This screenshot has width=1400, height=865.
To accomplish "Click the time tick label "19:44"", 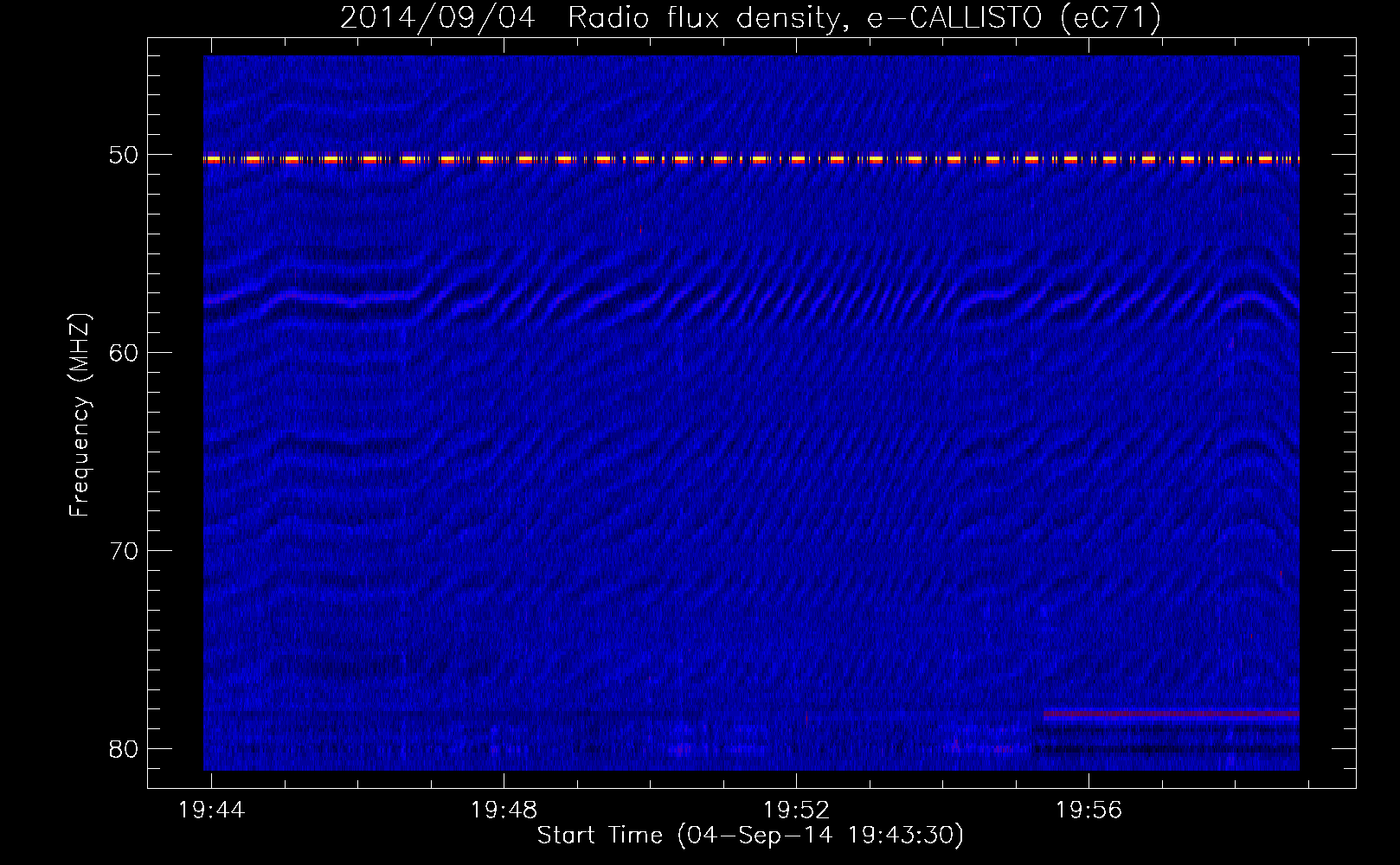I will (x=212, y=811).
